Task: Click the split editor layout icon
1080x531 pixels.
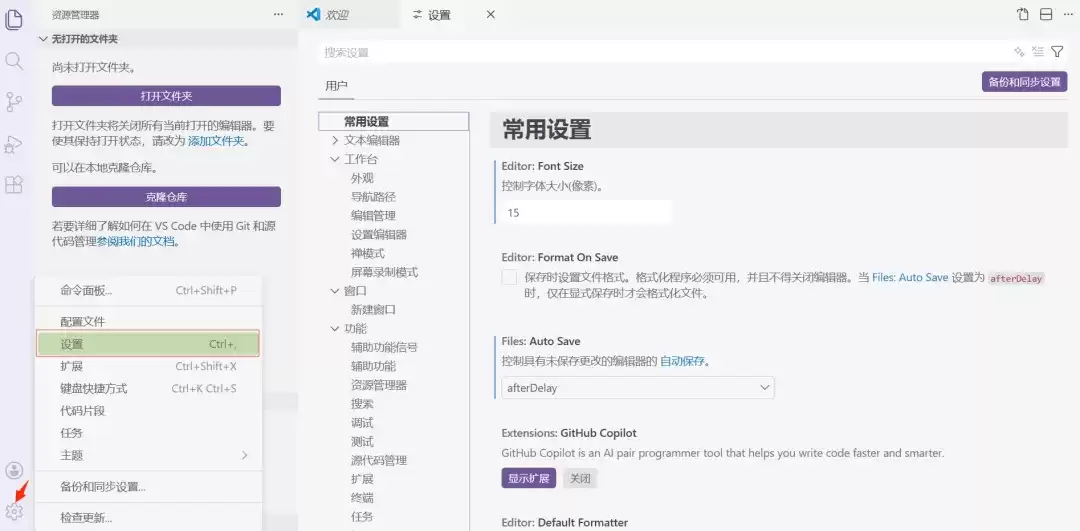Action: (x=1046, y=14)
